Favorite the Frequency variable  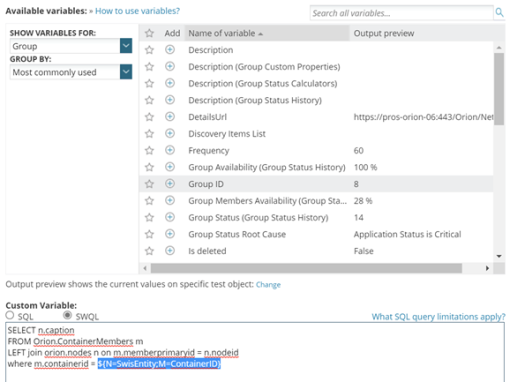tap(149, 150)
